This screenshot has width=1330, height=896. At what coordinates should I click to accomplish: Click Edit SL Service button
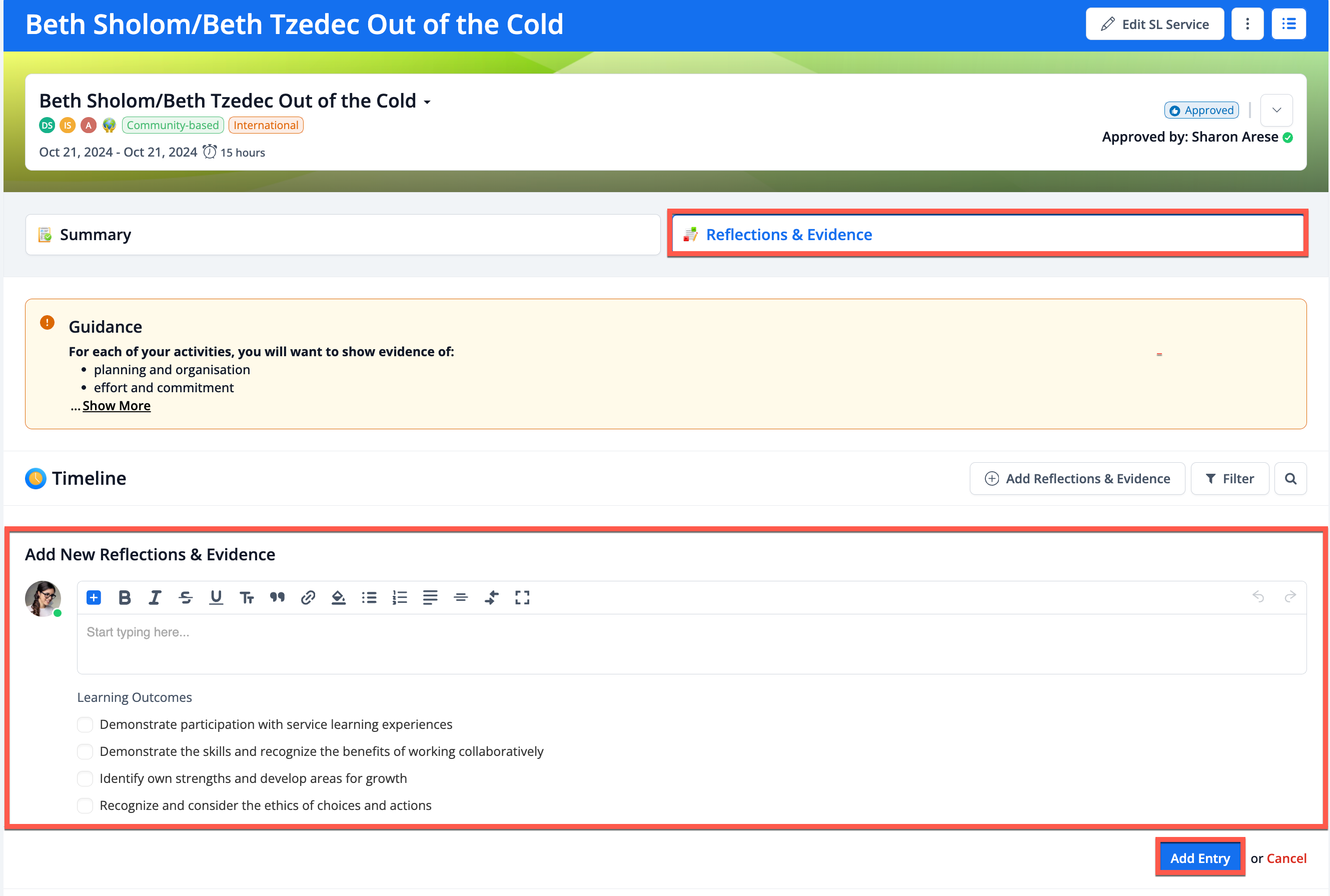click(x=1154, y=24)
